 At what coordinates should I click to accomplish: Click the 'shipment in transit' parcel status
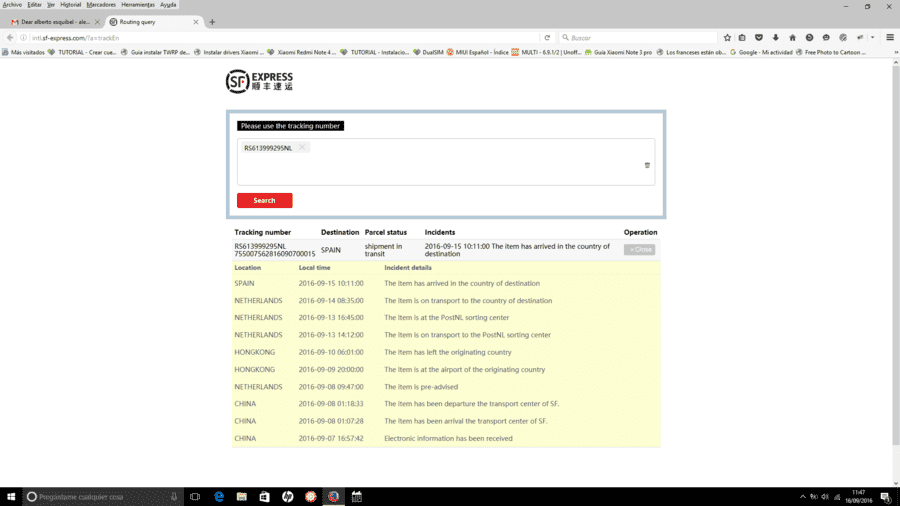[383, 250]
